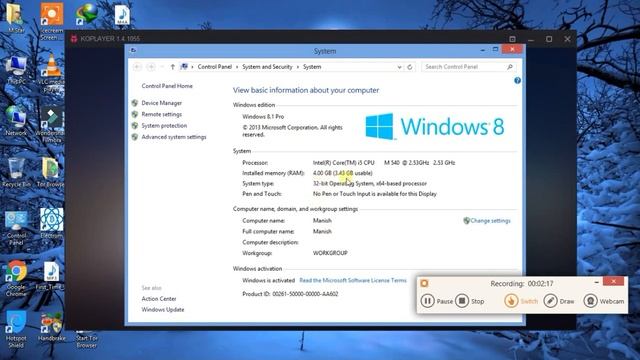Go to Control Panel Home

167,86
